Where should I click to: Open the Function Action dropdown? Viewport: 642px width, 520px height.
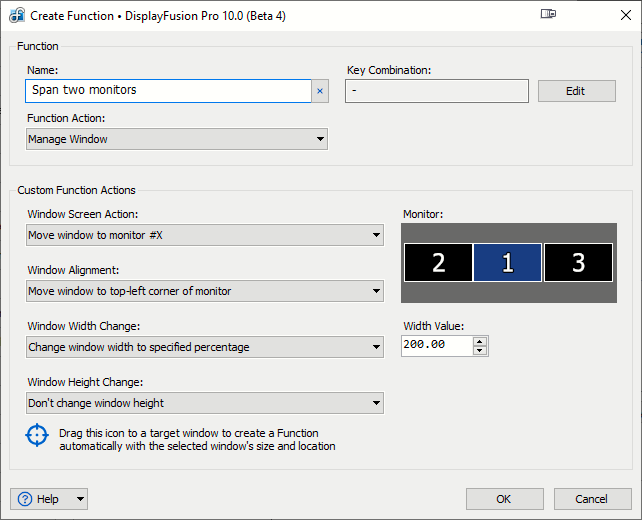(177, 139)
